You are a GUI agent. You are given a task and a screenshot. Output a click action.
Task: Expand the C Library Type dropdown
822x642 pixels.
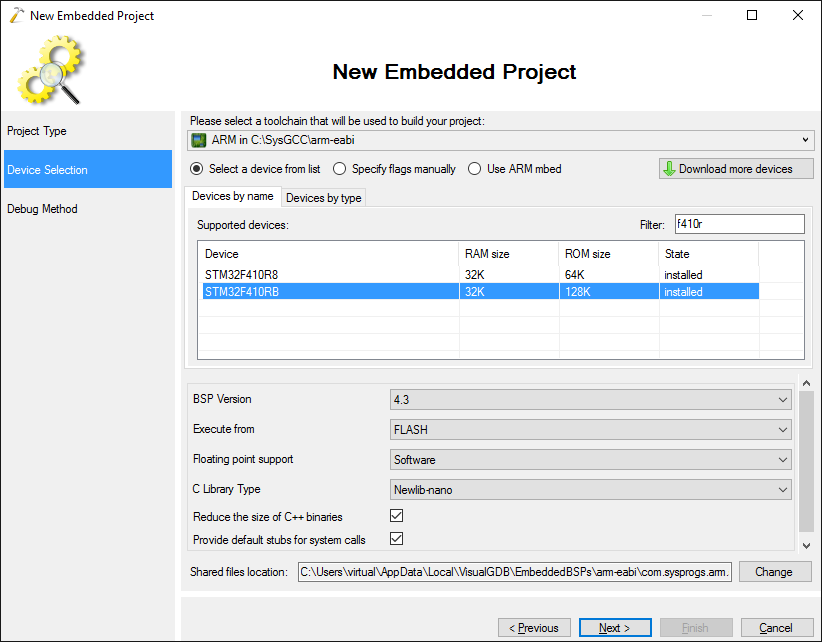coord(590,490)
